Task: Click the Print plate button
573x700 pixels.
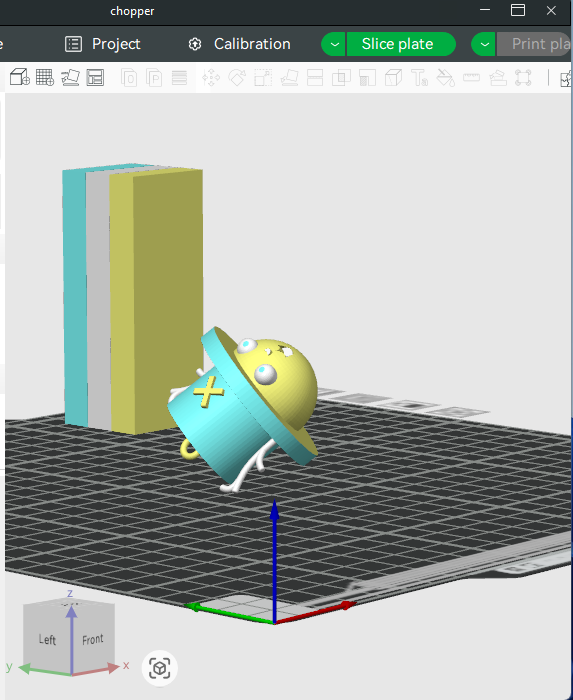Action: coord(535,44)
